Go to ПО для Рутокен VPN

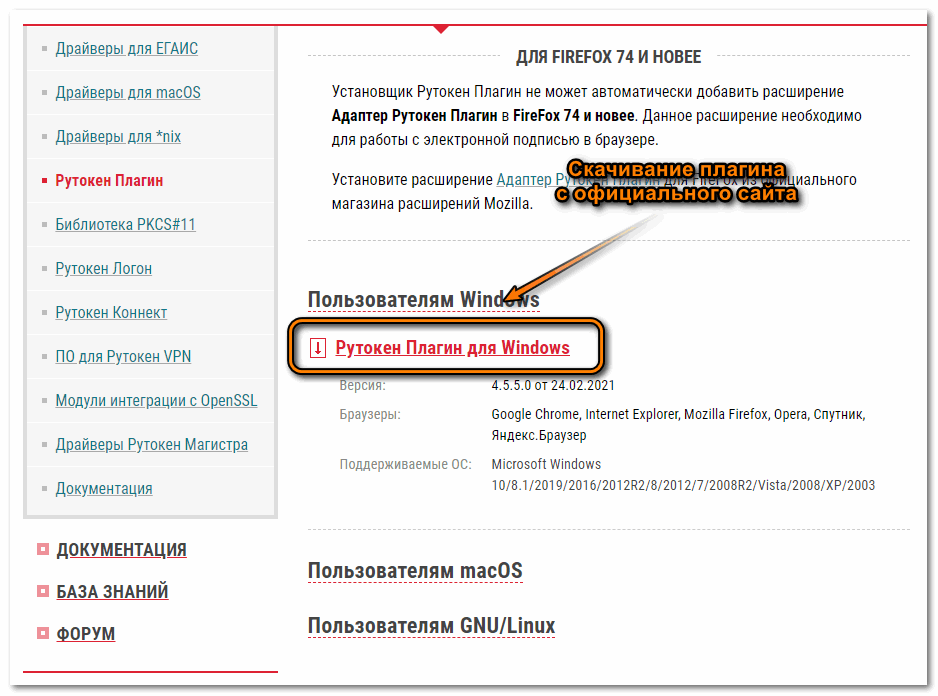coord(123,357)
